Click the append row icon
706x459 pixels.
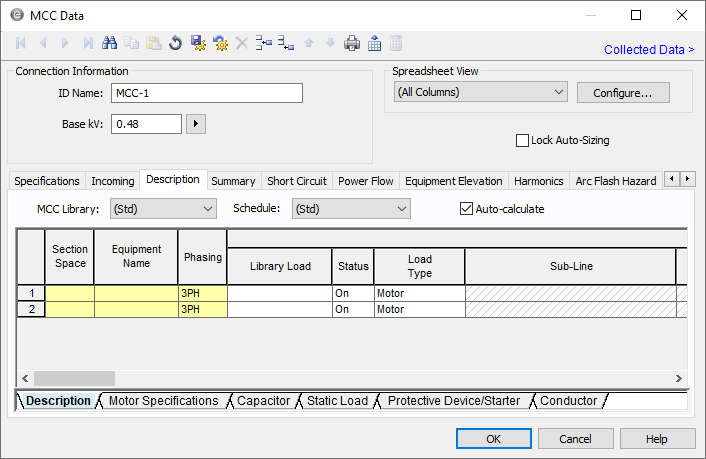[286, 43]
